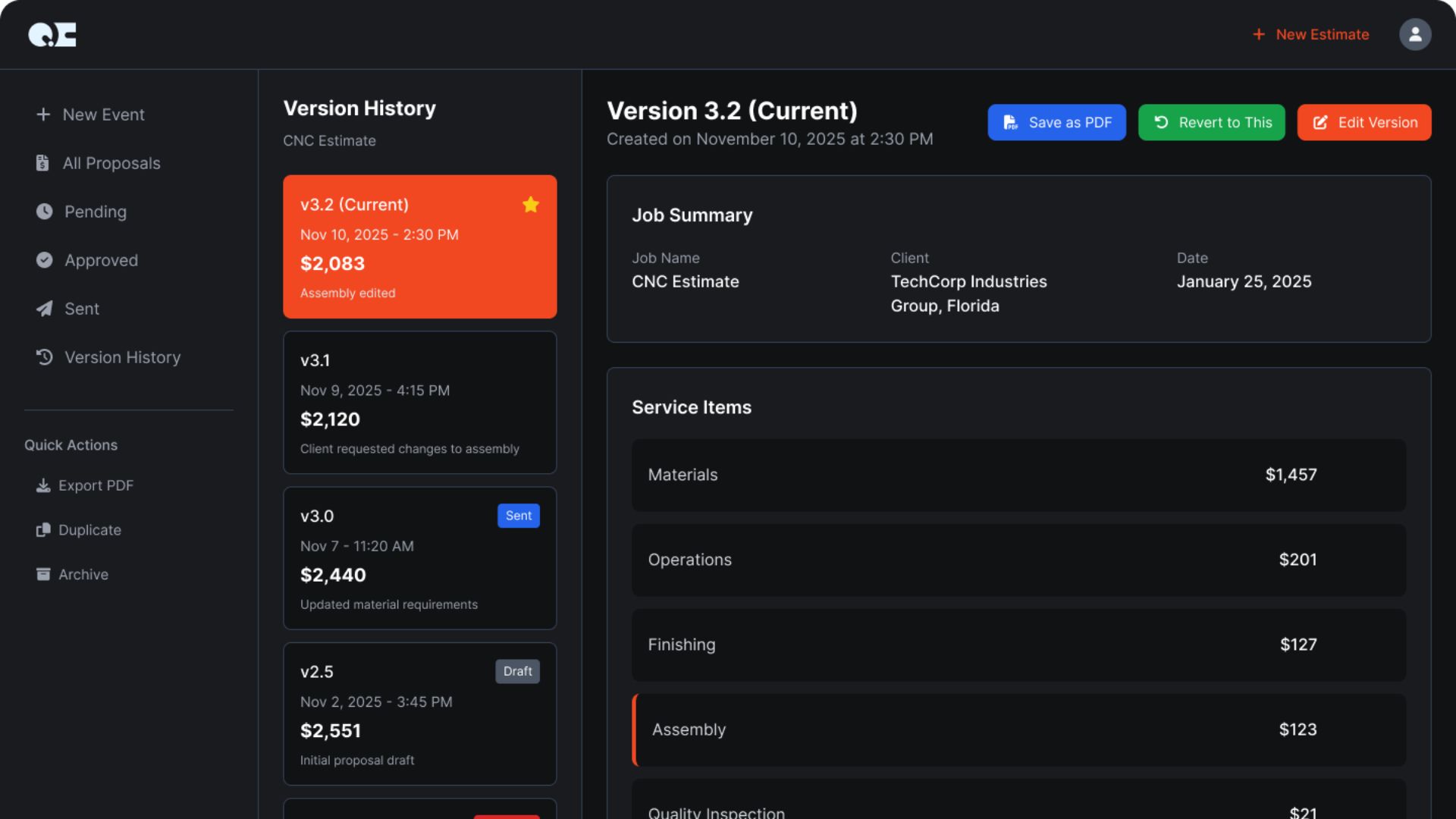Screen dimensions: 1456x819
Task: Open Version History in sidebar
Action: point(121,357)
